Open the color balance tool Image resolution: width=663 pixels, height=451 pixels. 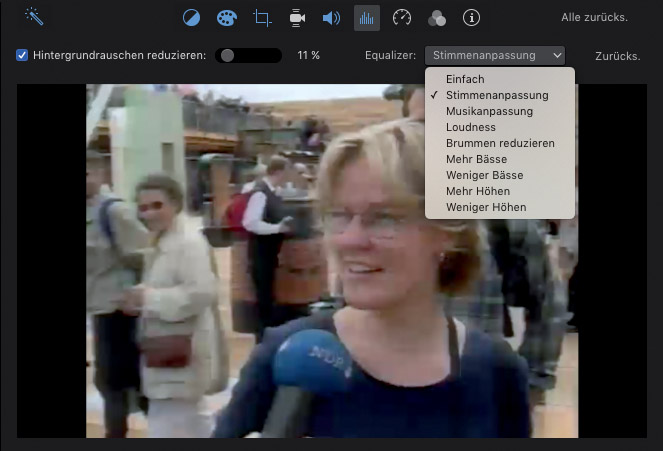[x=191, y=18]
